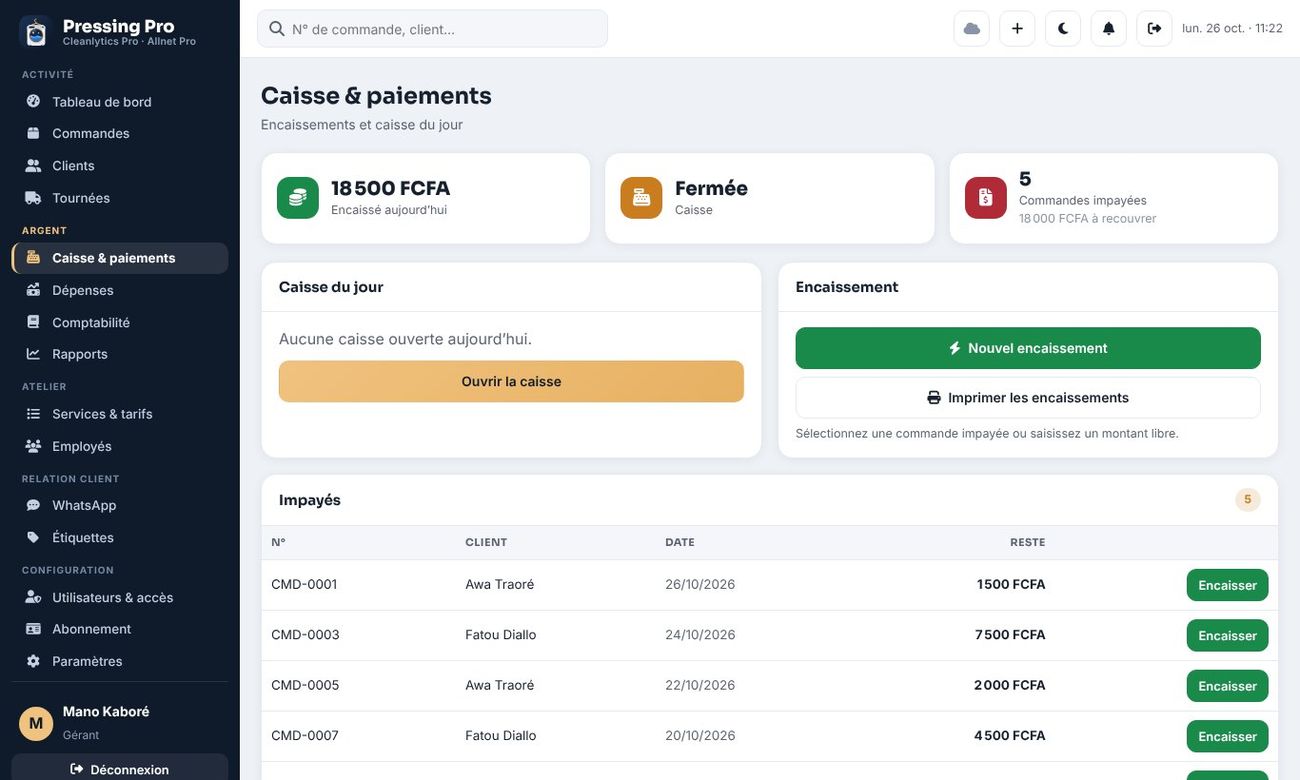Click Ouvrir la caisse button
Image resolution: width=1300 pixels, height=780 pixels.
(x=511, y=381)
